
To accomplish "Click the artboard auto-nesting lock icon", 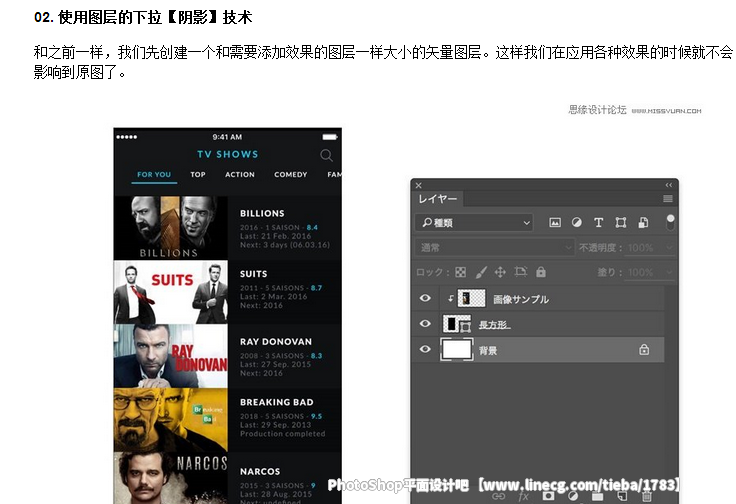I will click(521, 272).
